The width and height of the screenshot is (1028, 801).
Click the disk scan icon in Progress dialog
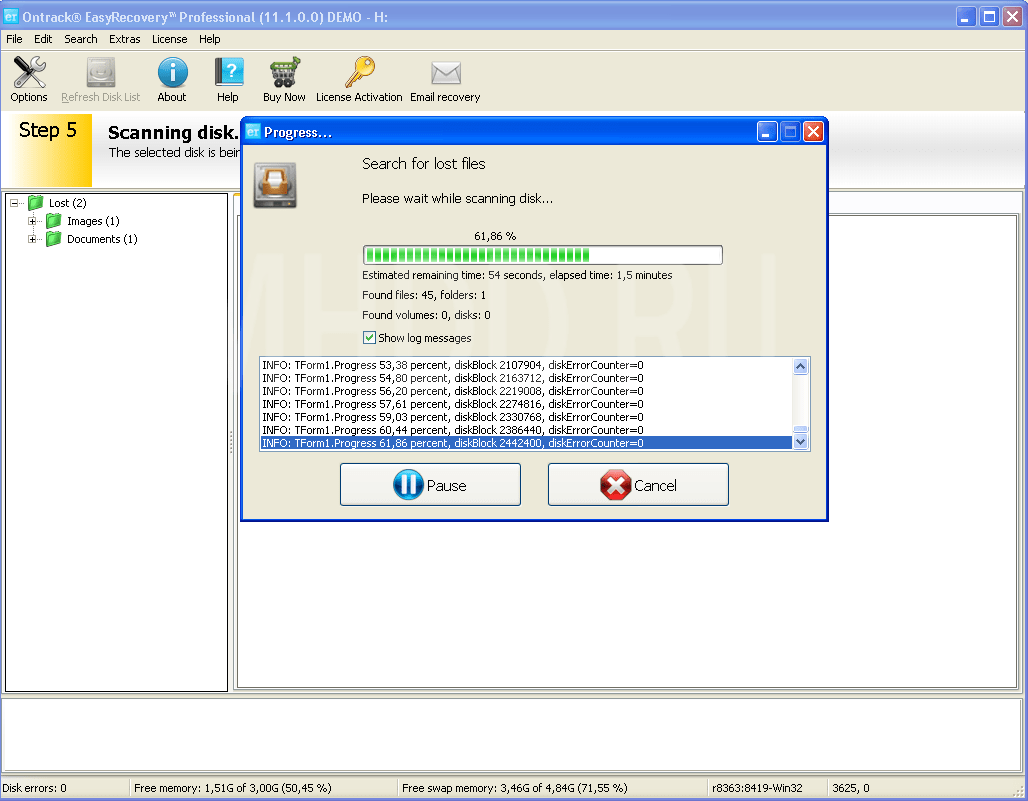coord(275,186)
